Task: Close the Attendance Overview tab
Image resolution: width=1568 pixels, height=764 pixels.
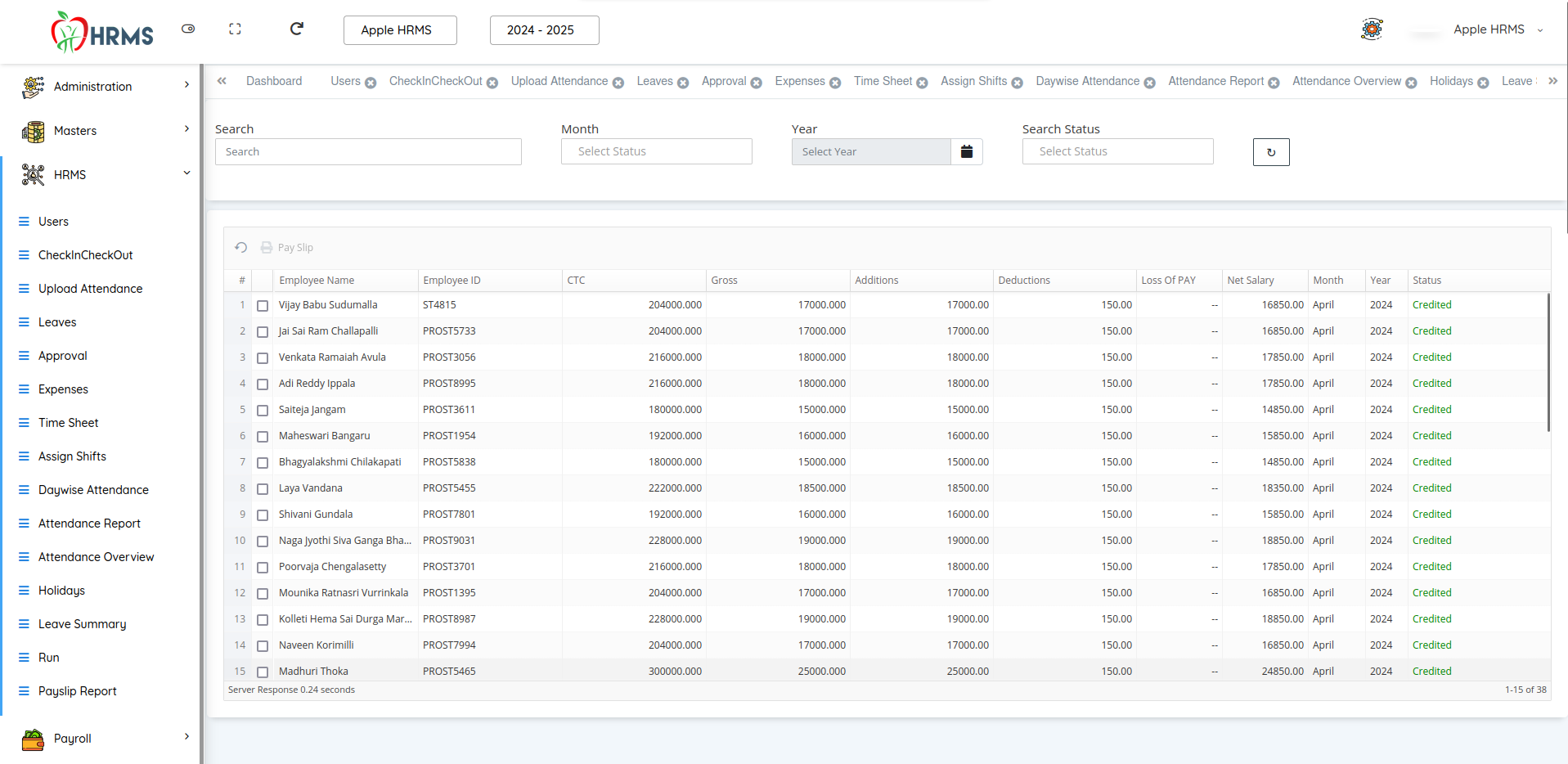Action: tap(1411, 83)
